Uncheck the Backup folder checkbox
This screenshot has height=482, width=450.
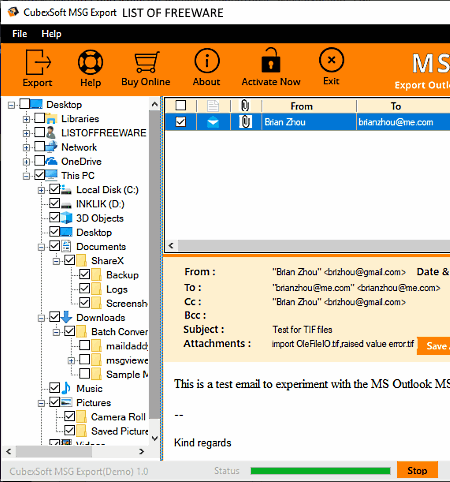click(x=85, y=274)
